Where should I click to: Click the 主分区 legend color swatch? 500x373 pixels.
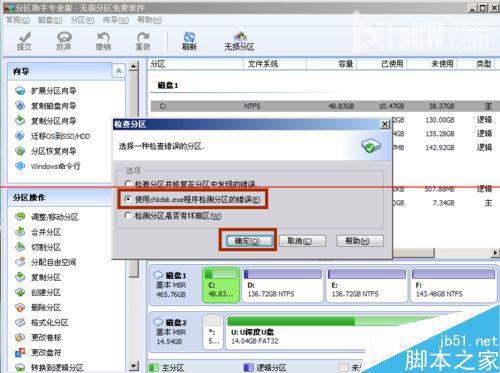click(154, 367)
